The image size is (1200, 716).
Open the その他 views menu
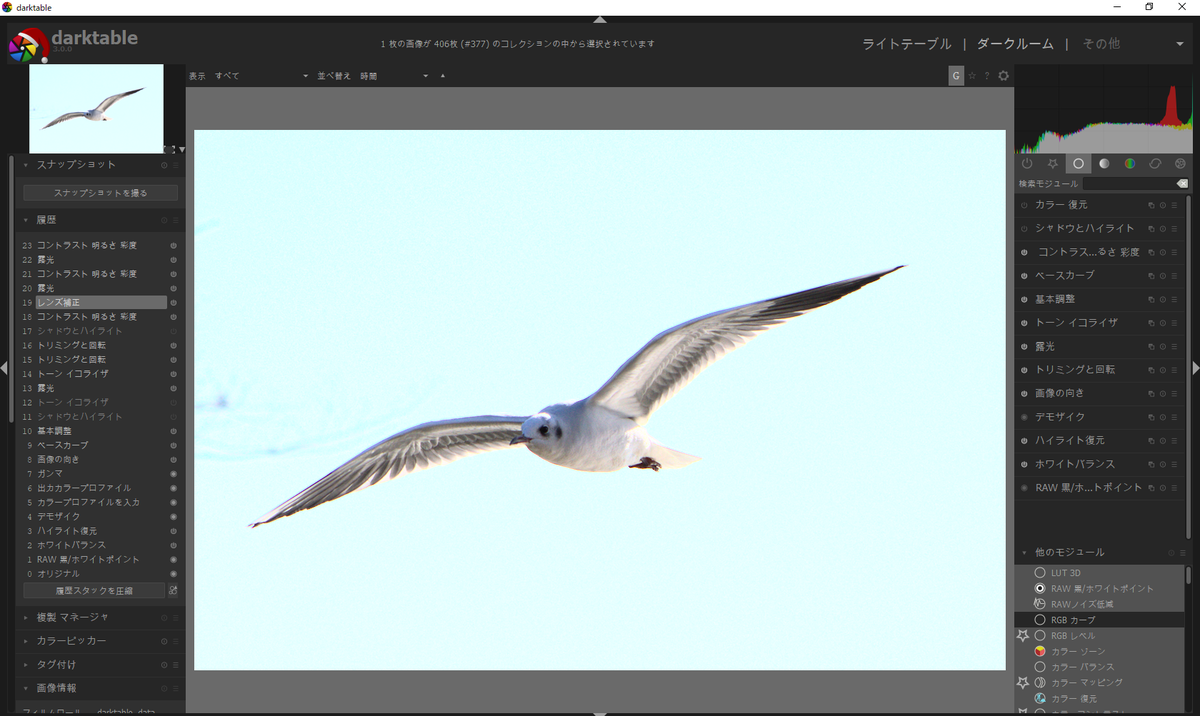[x=1101, y=44]
